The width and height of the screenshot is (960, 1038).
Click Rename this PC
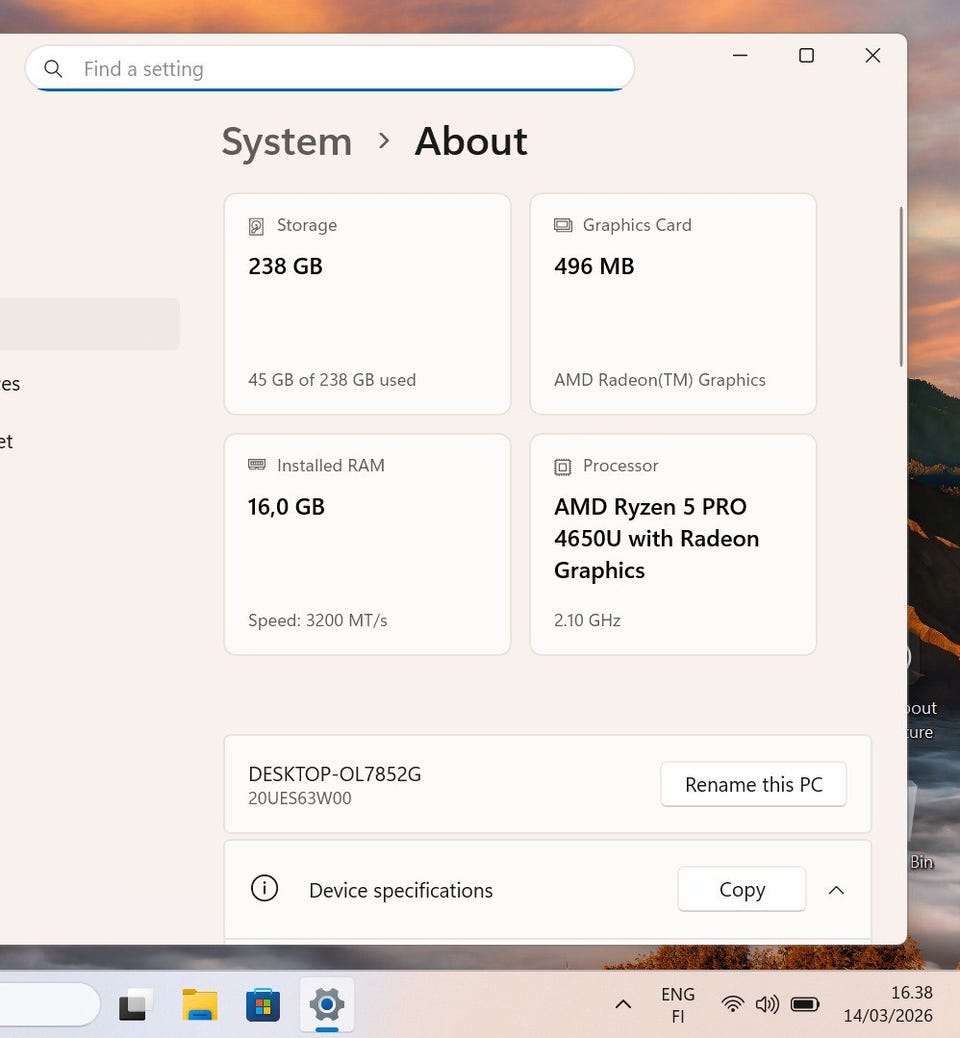coord(753,785)
